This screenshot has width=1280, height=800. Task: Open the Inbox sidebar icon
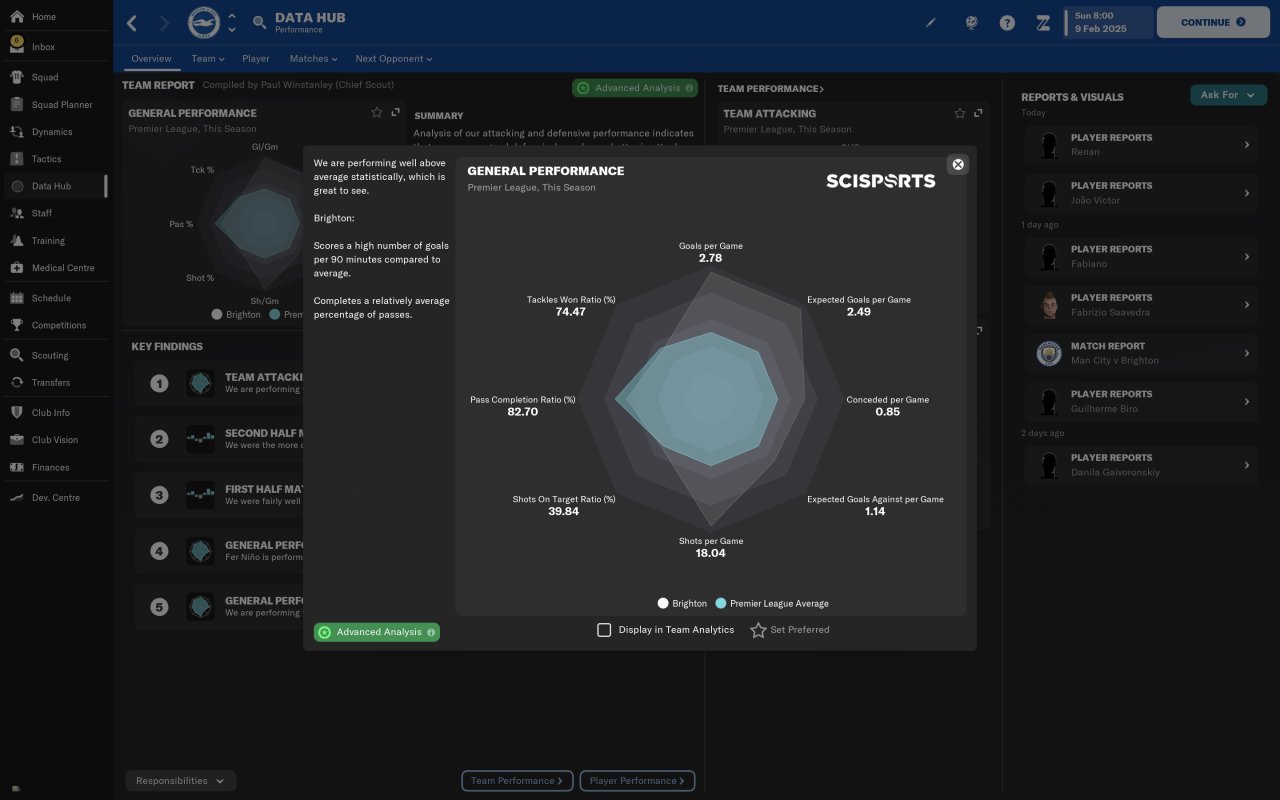(17, 46)
